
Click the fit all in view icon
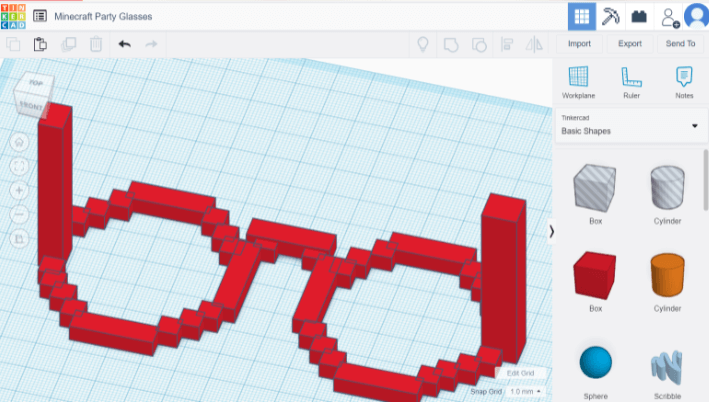pyautogui.click(x=19, y=166)
